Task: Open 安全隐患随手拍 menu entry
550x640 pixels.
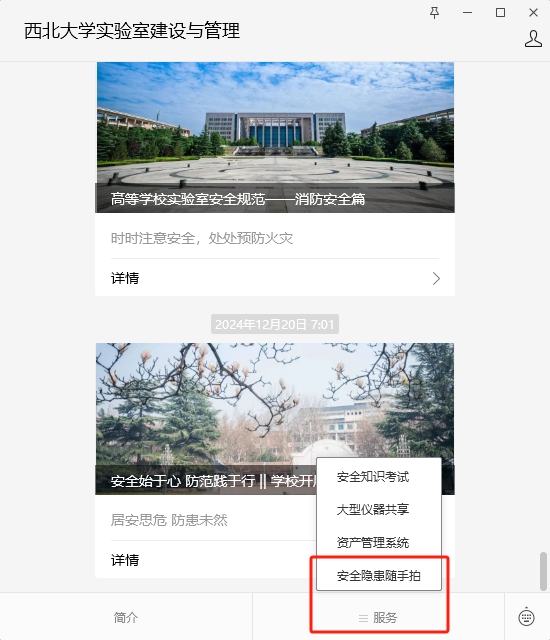Action: pos(379,576)
